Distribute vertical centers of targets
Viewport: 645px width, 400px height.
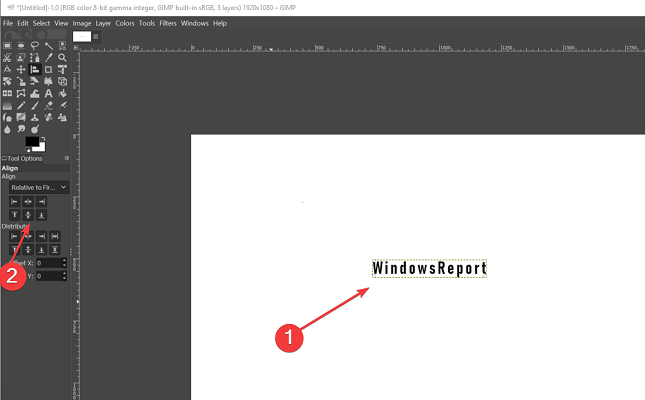(x=28, y=249)
